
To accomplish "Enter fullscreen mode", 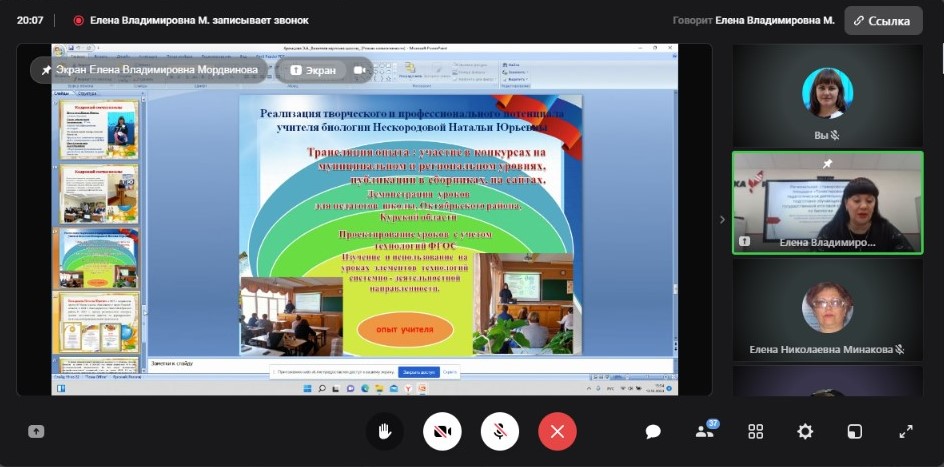I will pos(906,431).
